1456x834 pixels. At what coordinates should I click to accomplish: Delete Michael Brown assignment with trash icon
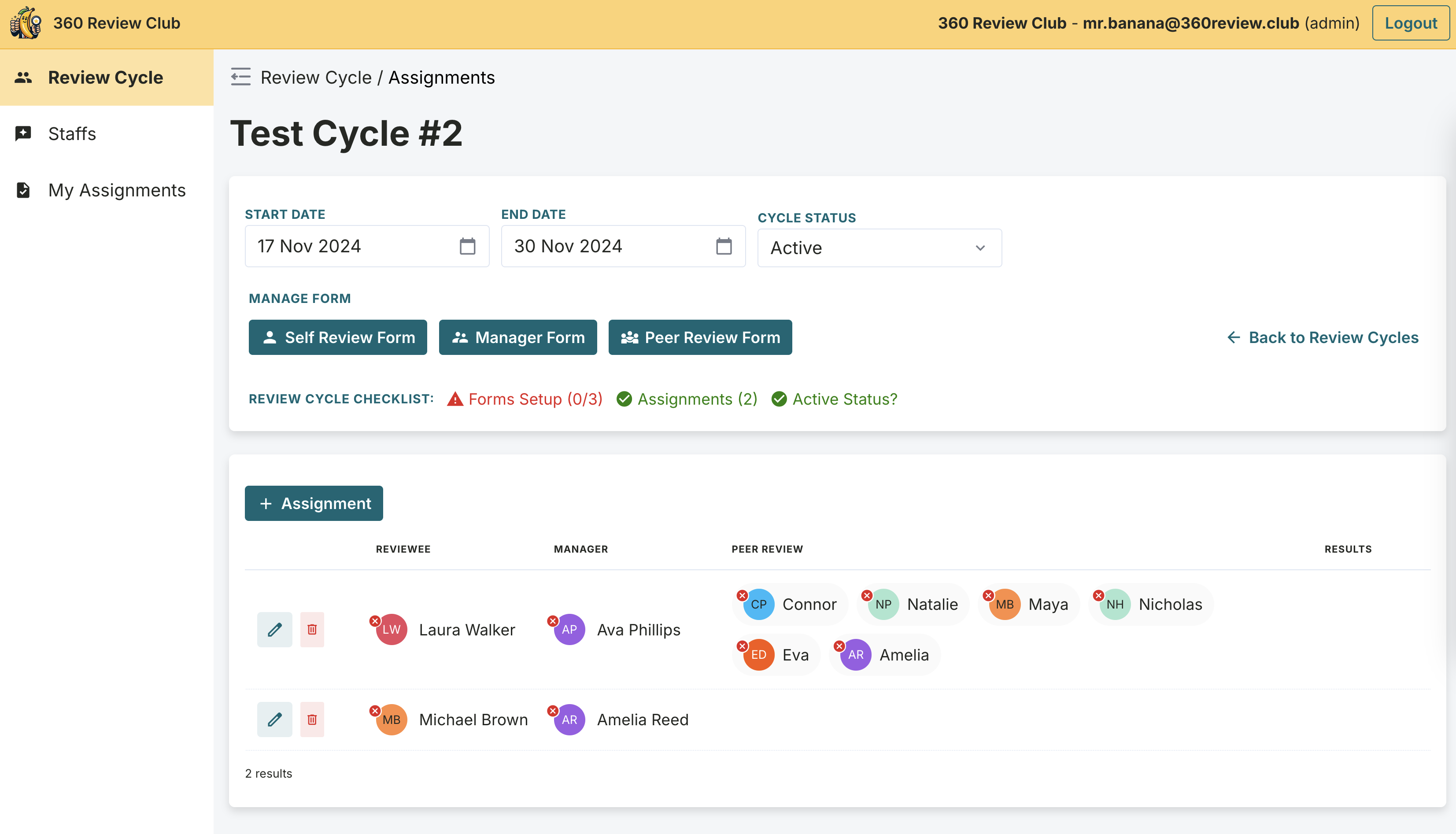coord(312,720)
